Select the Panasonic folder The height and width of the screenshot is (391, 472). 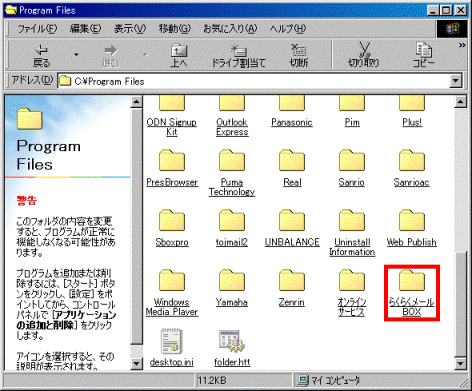pos(292,112)
